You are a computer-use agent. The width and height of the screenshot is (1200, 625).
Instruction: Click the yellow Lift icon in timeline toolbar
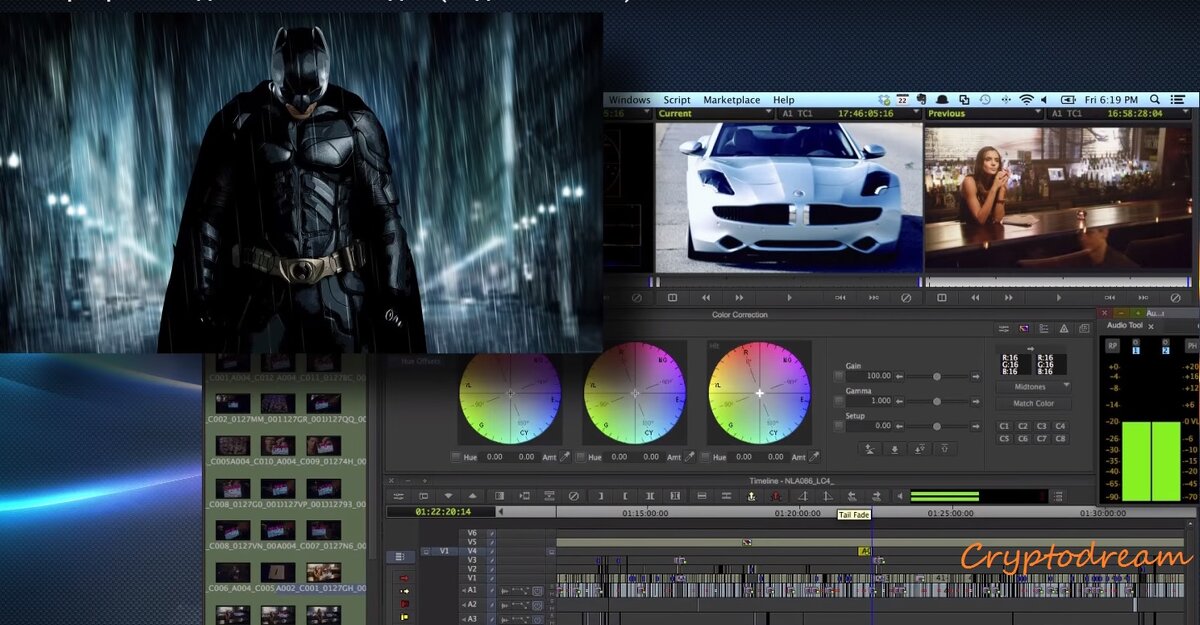click(x=751, y=496)
